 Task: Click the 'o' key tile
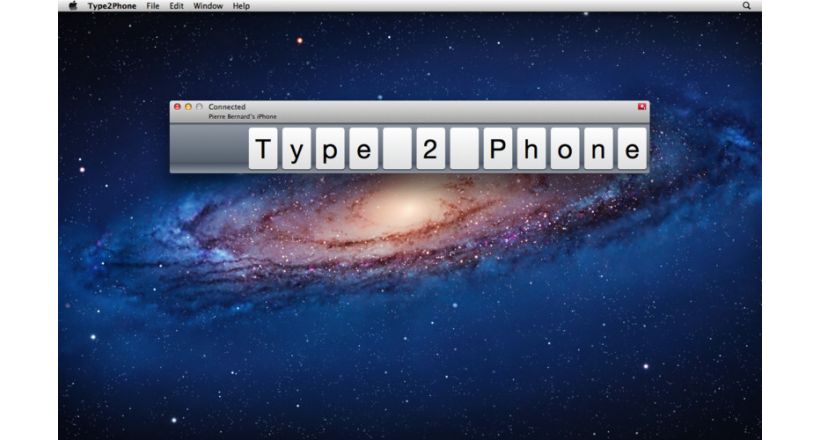pyautogui.click(x=565, y=149)
